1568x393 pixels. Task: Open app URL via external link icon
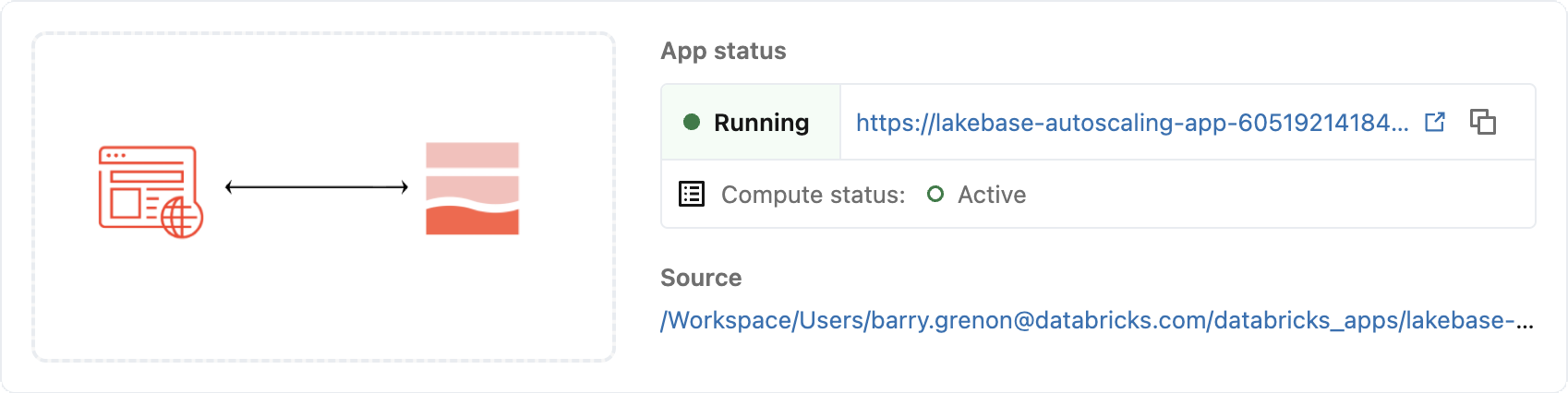pyautogui.click(x=1434, y=122)
